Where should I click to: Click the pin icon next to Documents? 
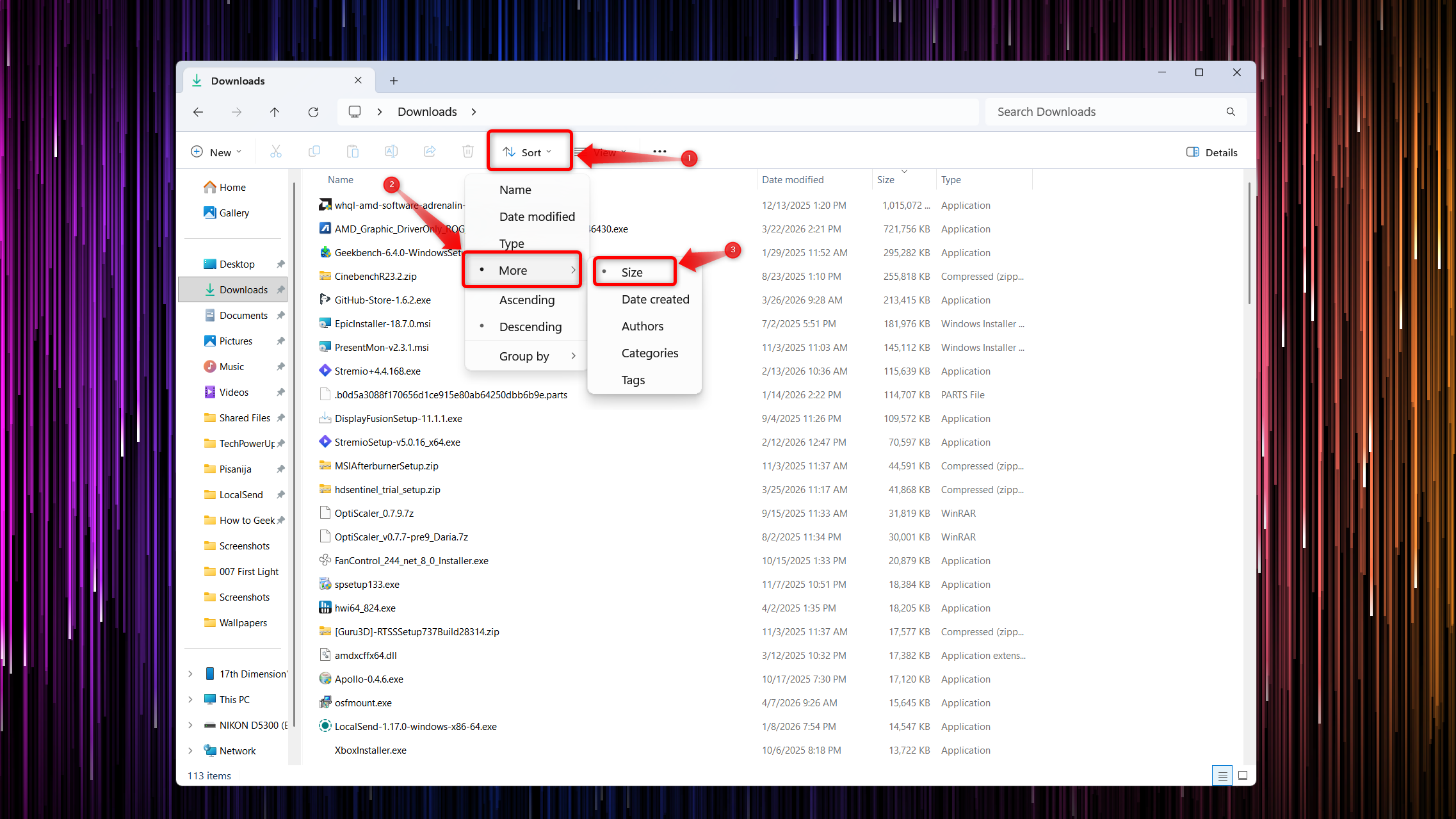tap(280, 315)
